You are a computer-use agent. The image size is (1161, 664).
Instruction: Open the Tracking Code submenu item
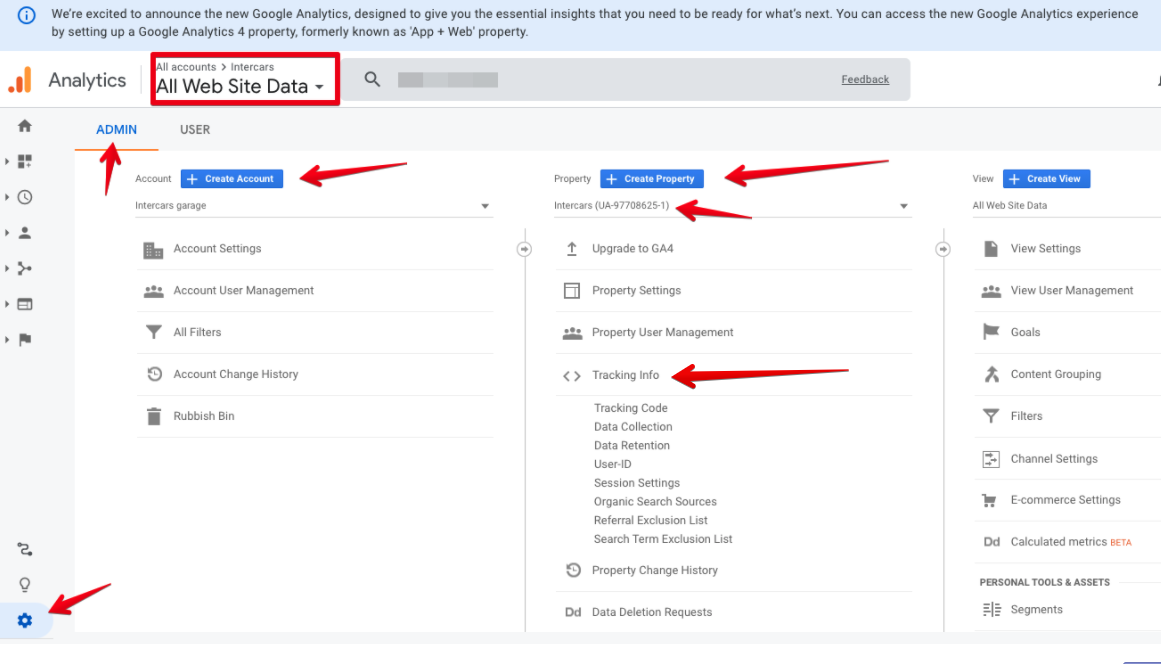coord(630,408)
